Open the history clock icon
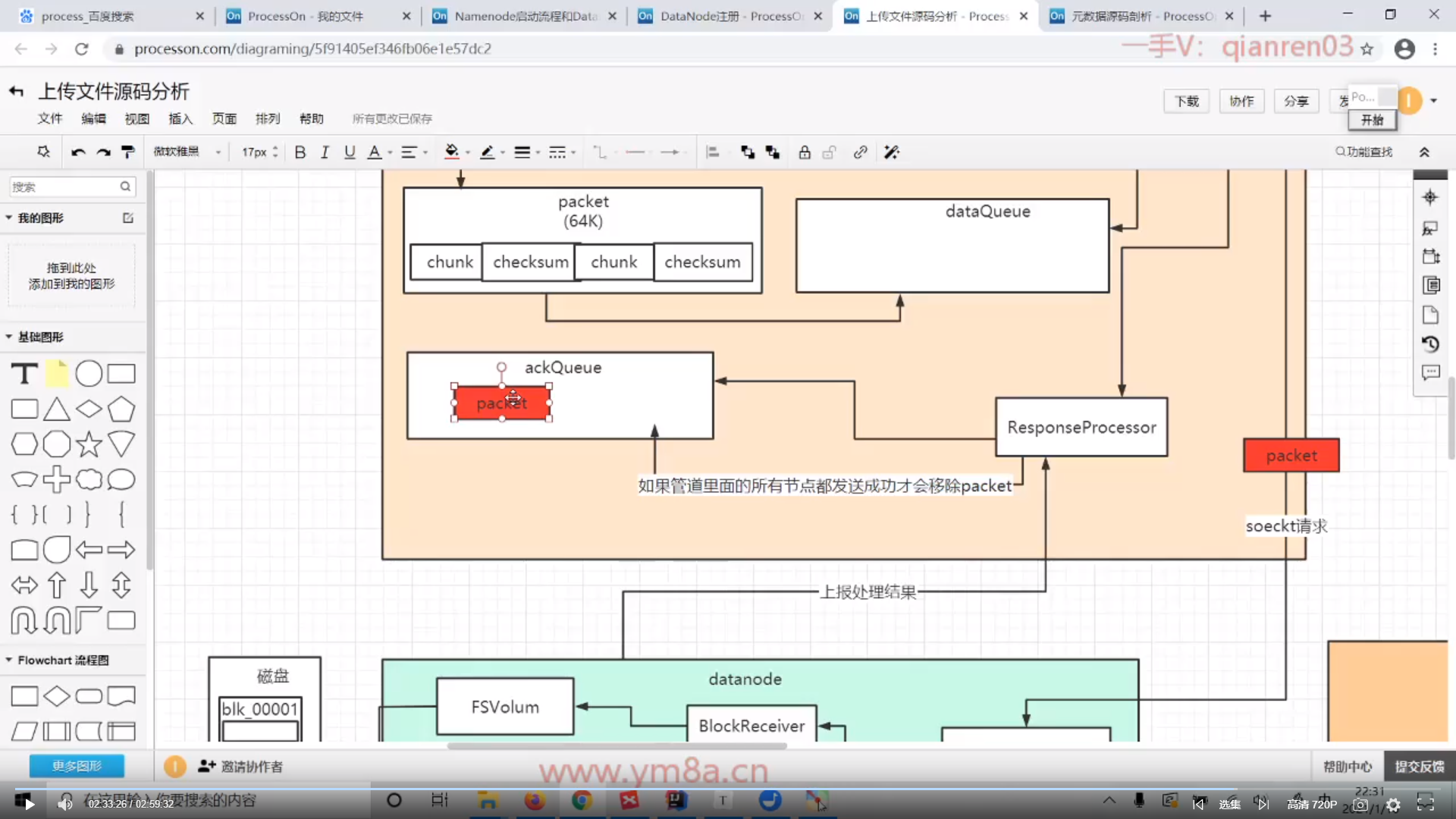The width and height of the screenshot is (1456, 819). (1430, 344)
